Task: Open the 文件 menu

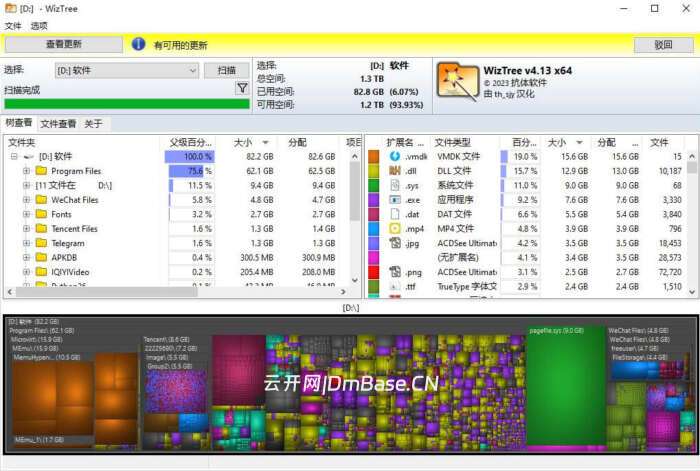Action: pyautogui.click(x=13, y=26)
